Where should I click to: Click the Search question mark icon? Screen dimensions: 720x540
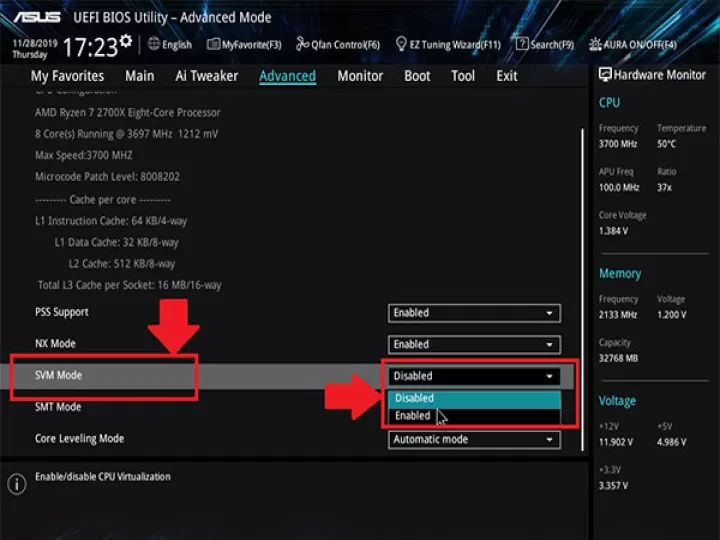pyautogui.click(x=522, y=44)
